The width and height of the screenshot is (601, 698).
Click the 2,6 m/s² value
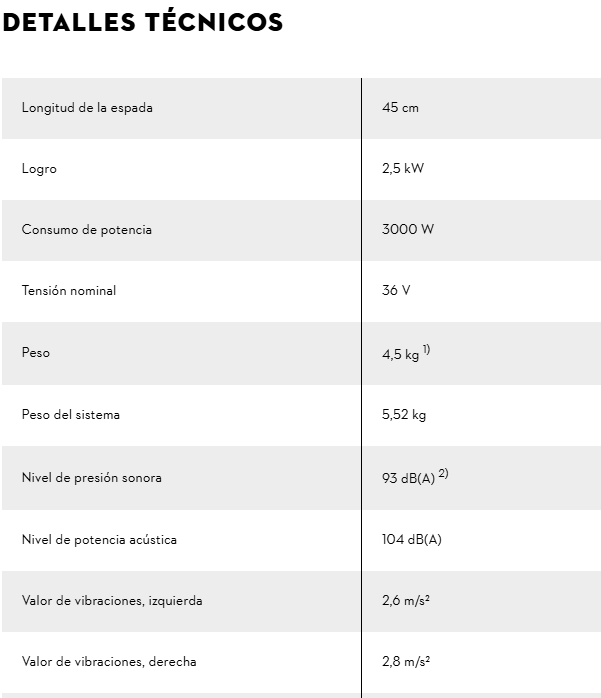pos(406,601)
